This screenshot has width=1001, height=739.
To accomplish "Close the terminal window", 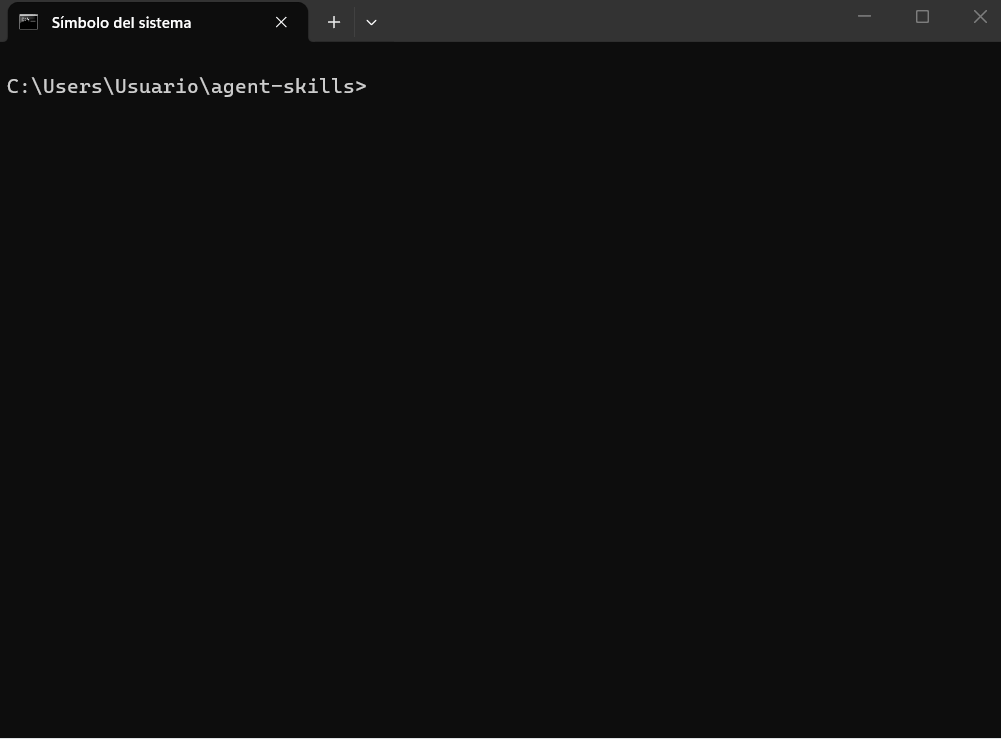I will [x=980, y=17].
